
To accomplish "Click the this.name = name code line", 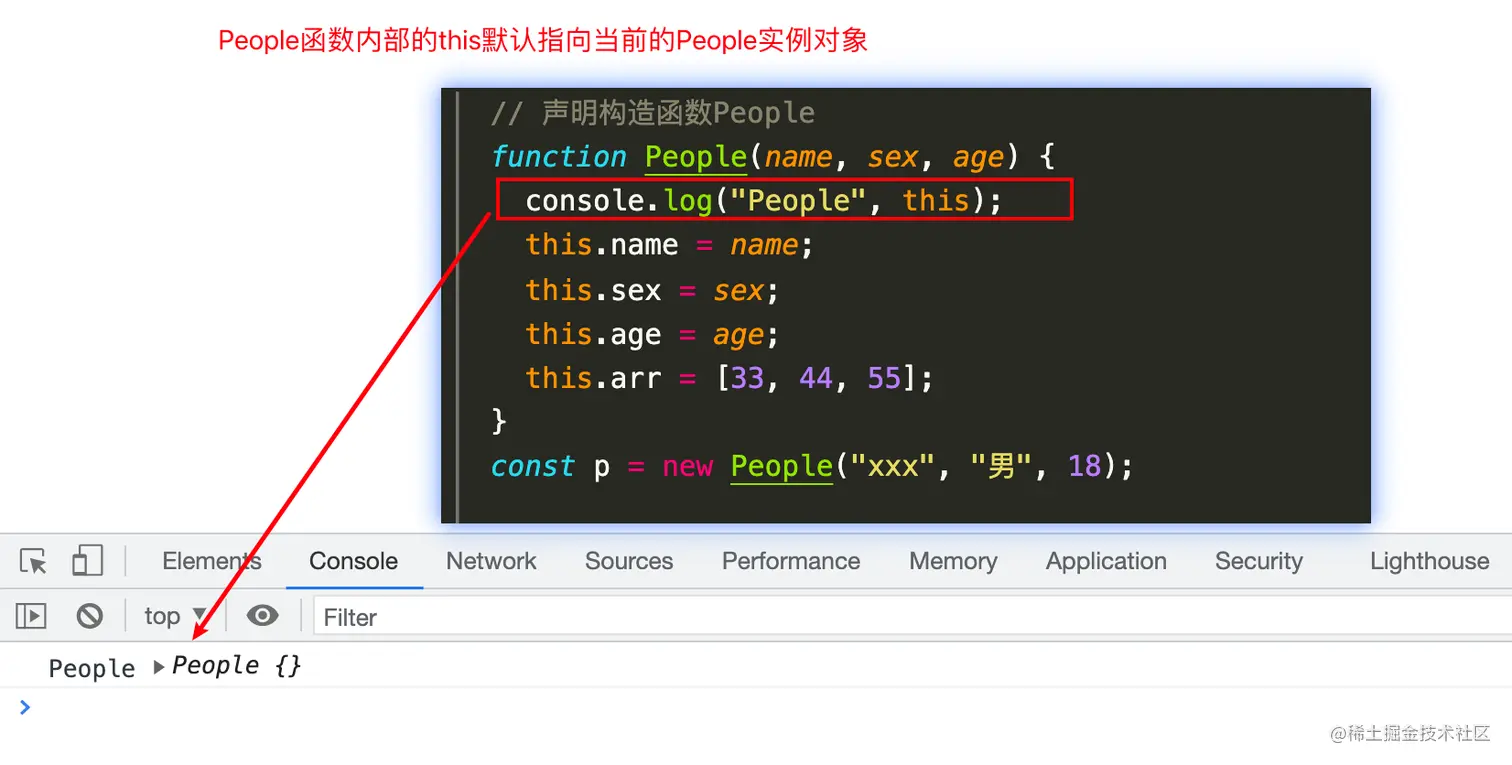I will pos(670,245).
